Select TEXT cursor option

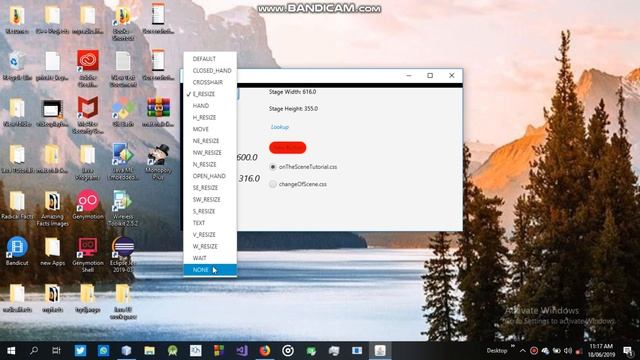tap(210, 223)
